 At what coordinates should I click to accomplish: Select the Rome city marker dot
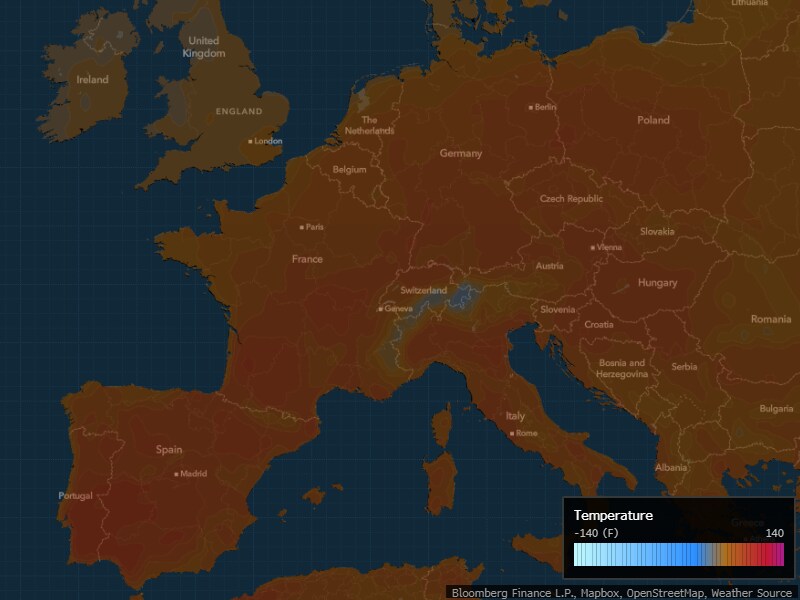(512, 433)
